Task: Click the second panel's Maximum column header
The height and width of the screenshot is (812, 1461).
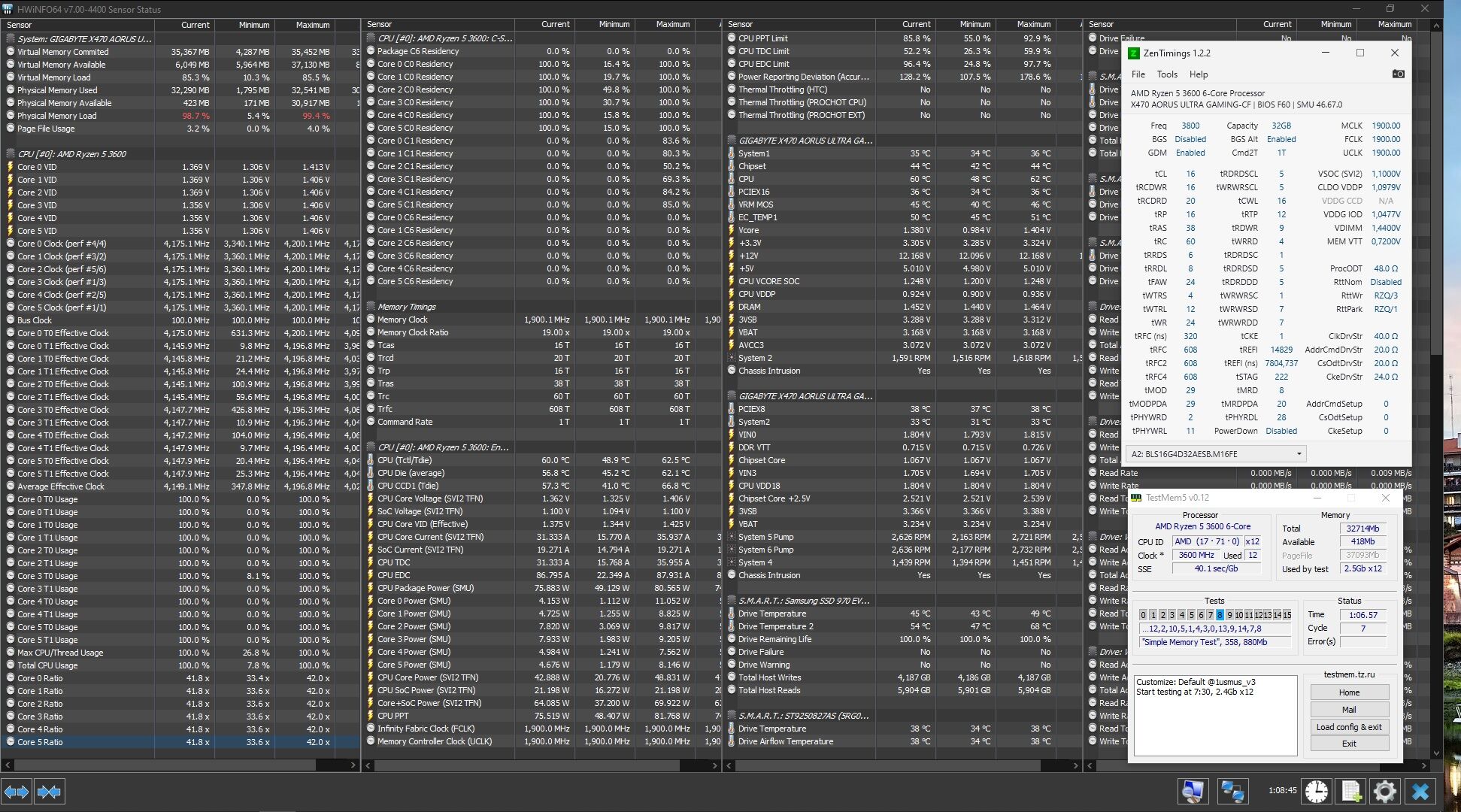Action: point(665,25)
